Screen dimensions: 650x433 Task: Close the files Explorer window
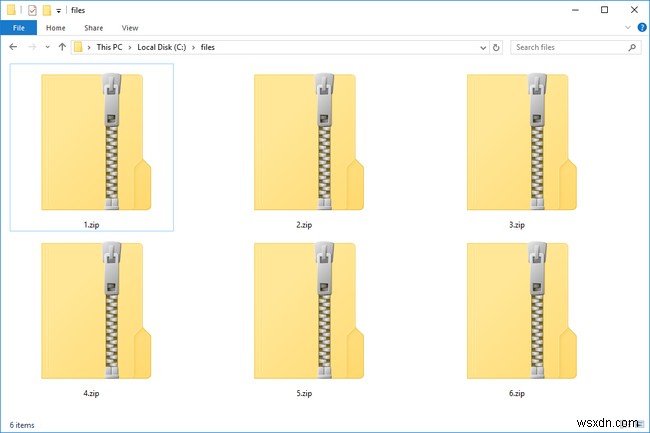point(634,10)
